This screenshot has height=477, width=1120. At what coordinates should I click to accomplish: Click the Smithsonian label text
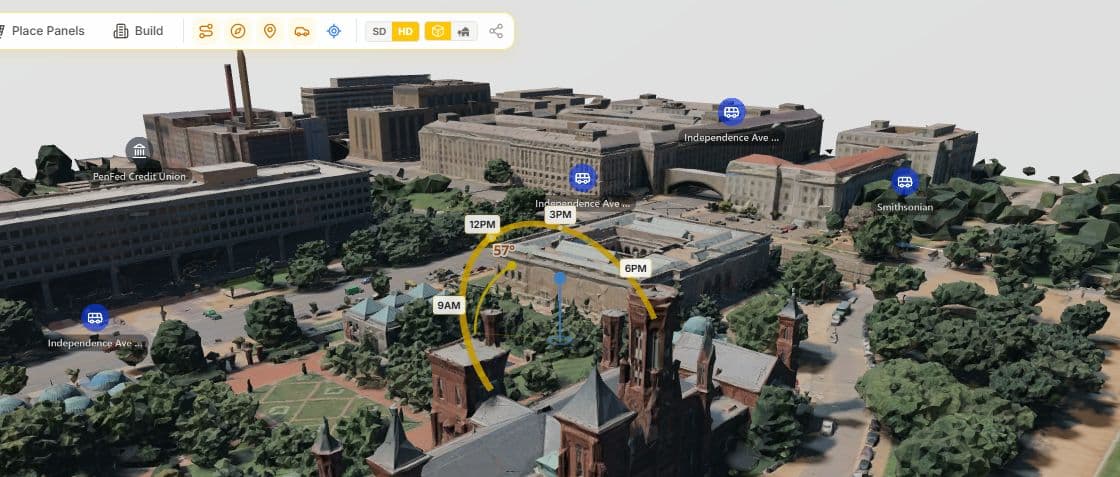coord(905,207)
